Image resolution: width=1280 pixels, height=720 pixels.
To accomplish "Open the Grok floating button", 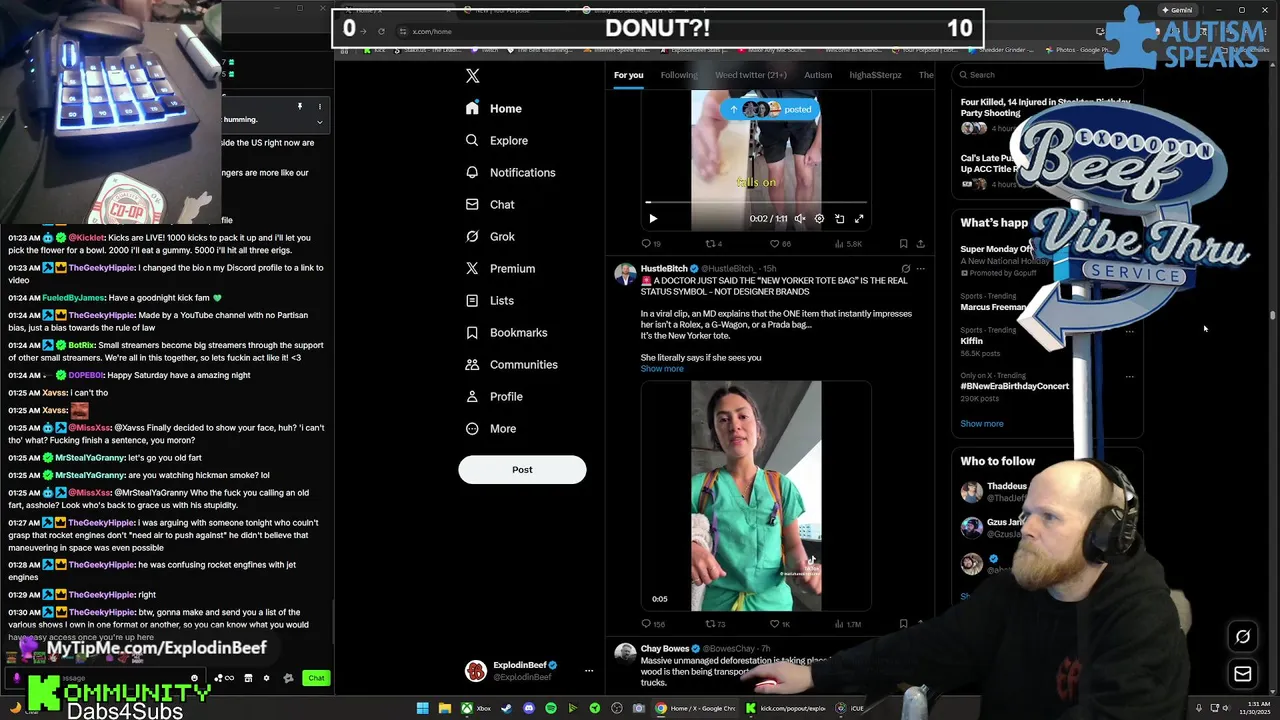I will [x=1243, y=636].
